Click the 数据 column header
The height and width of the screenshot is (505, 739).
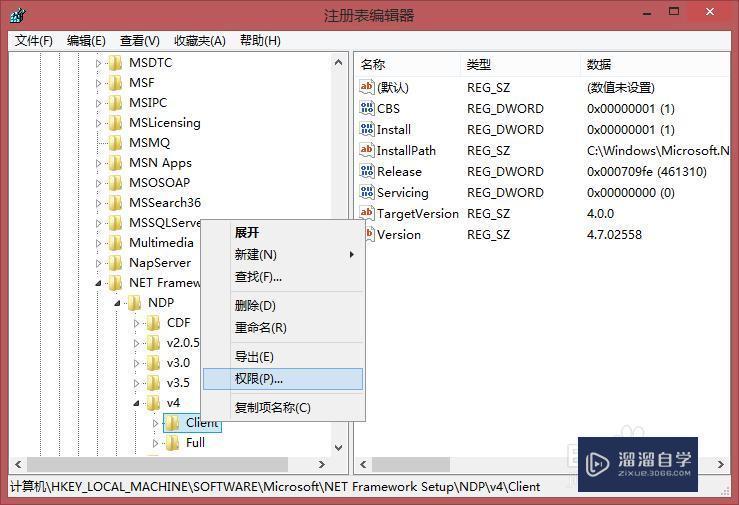coord(655,65)
